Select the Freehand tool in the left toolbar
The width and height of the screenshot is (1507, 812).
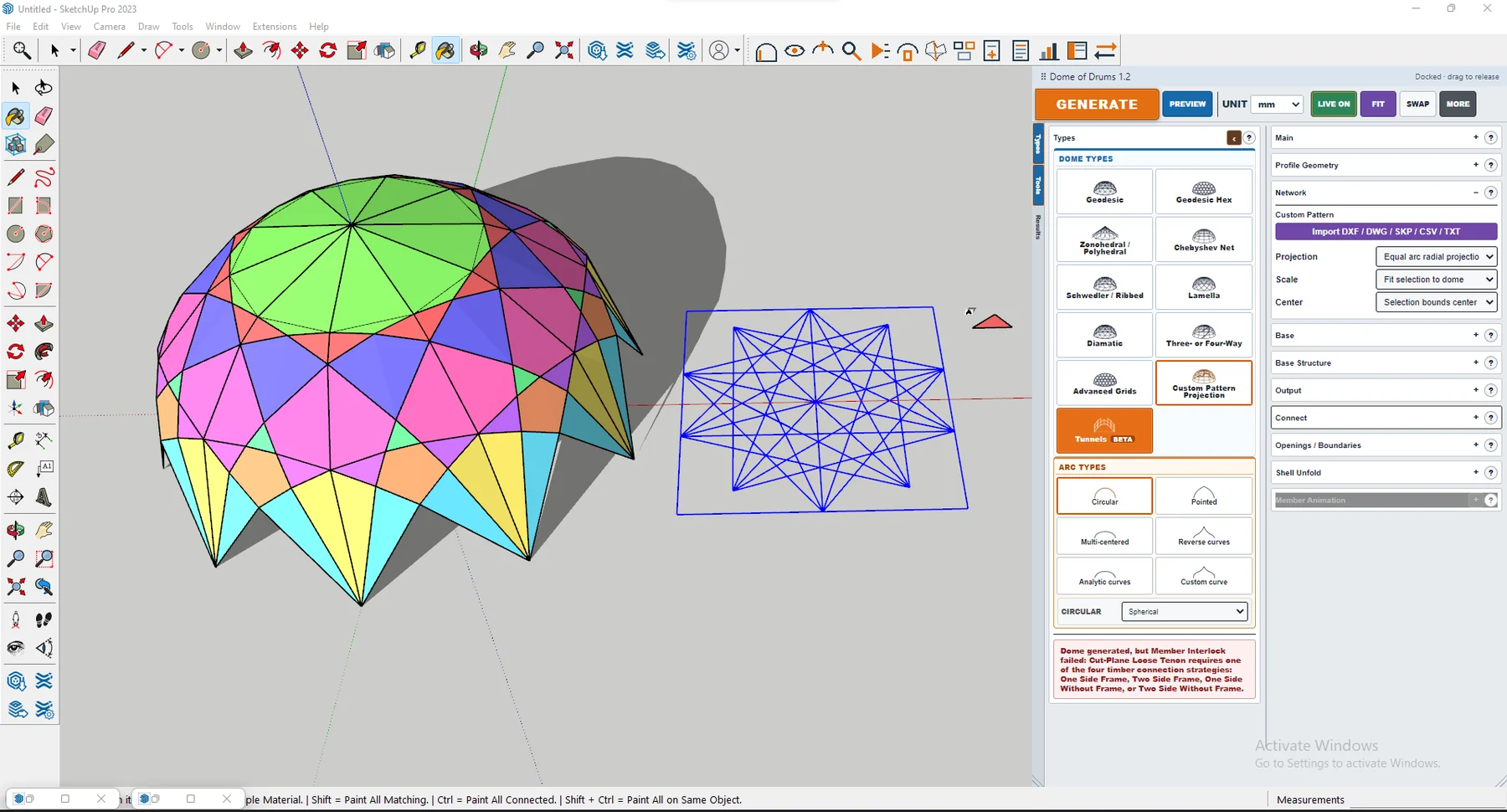44,177
